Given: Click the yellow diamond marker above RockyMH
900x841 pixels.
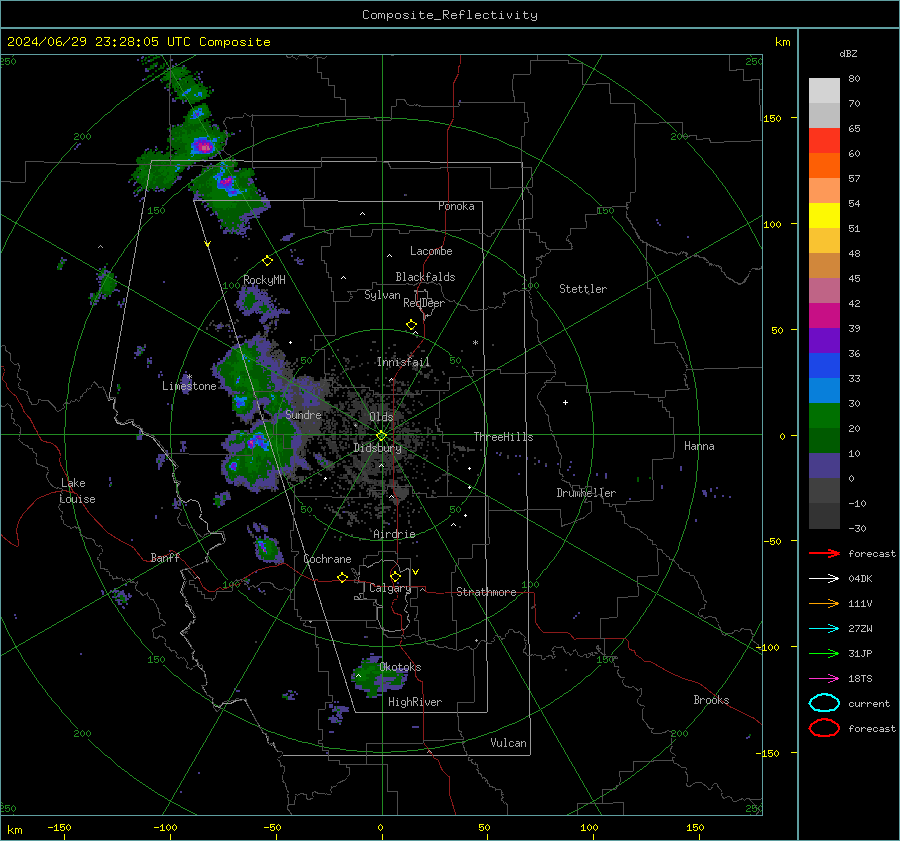Looking at the screenshot, I should coord(267,261).
